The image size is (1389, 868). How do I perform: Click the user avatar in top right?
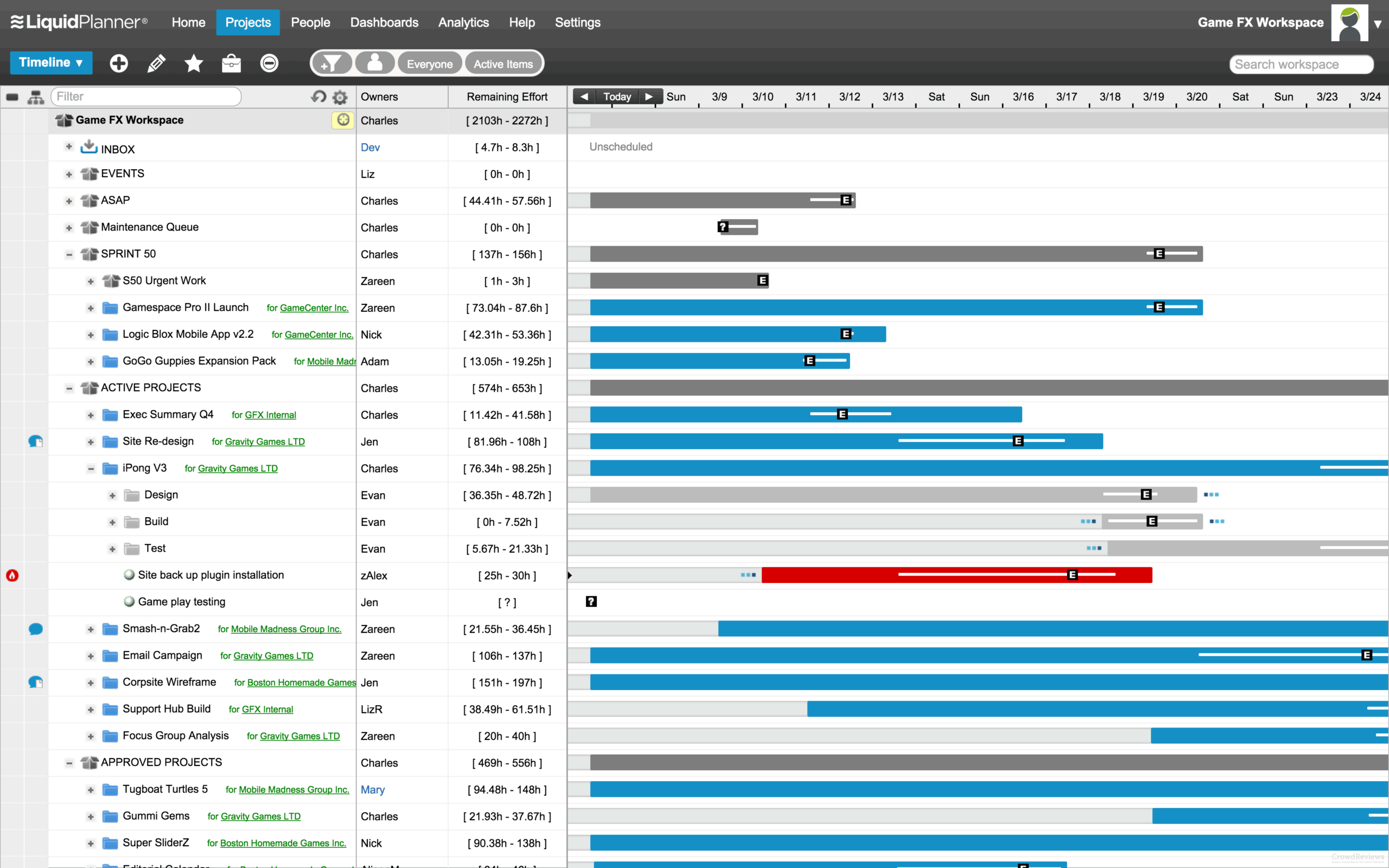[1349, 23]
